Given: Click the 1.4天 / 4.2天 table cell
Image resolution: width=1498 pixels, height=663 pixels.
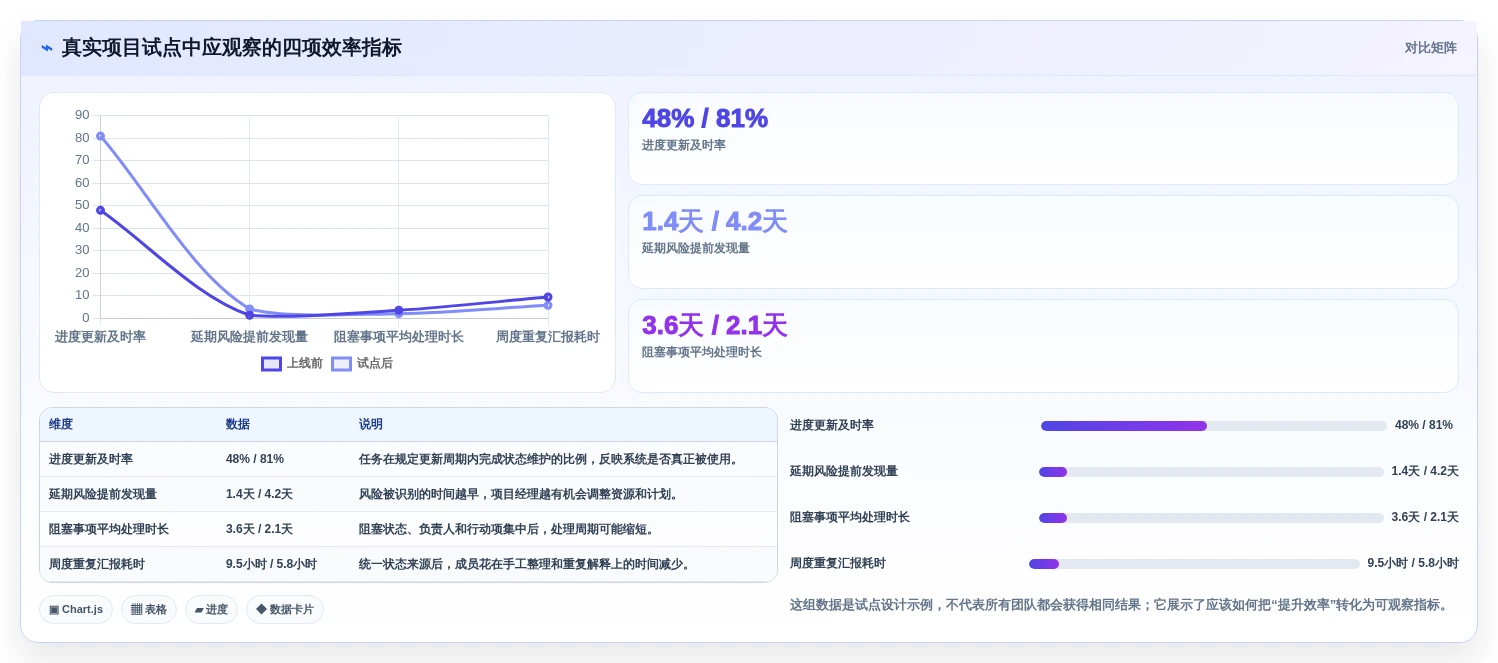Looking at the screenshot, I should [259, 494].
